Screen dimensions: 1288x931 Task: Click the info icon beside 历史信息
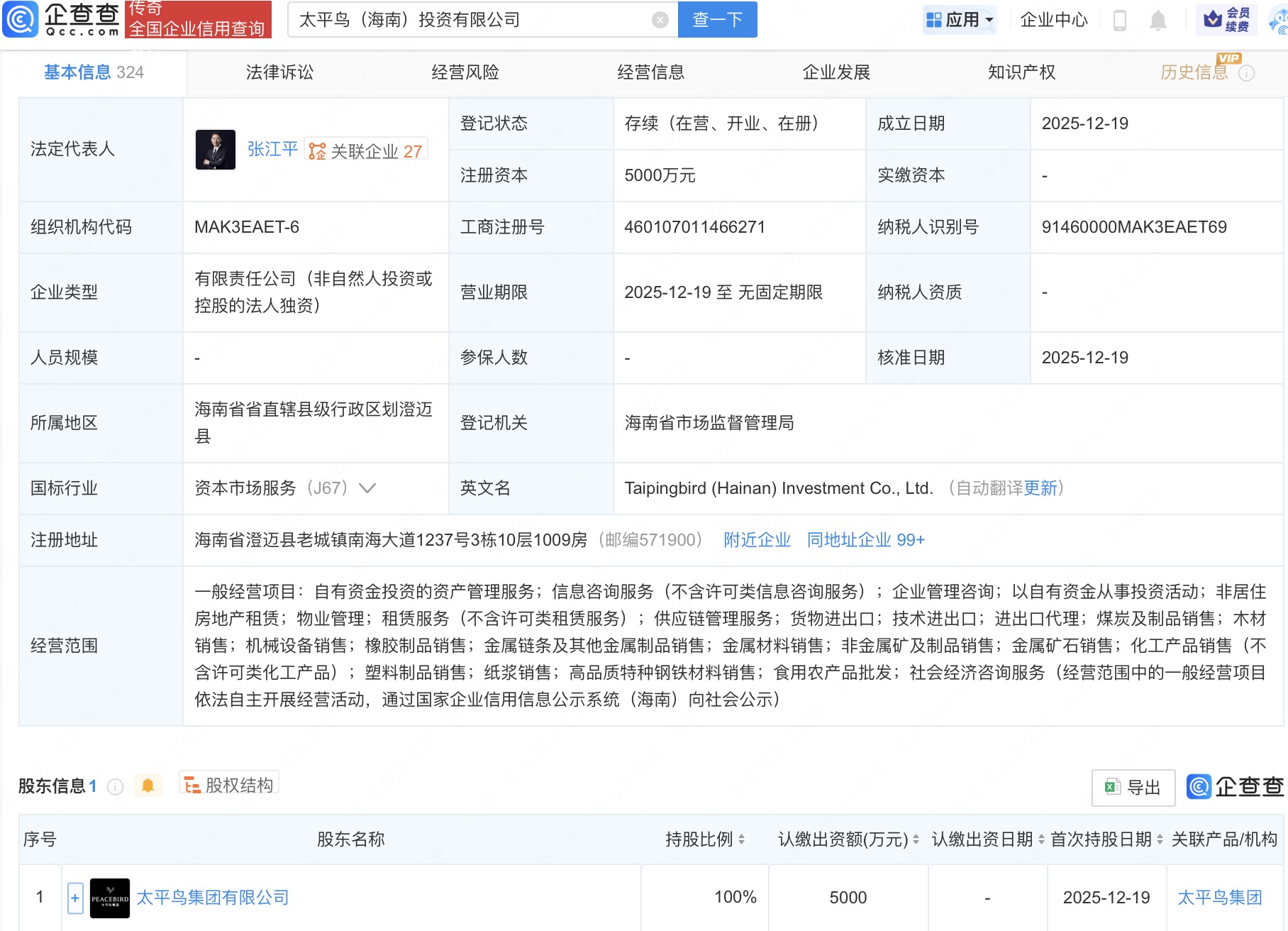pyautogui.click(x=1246, y=73)
